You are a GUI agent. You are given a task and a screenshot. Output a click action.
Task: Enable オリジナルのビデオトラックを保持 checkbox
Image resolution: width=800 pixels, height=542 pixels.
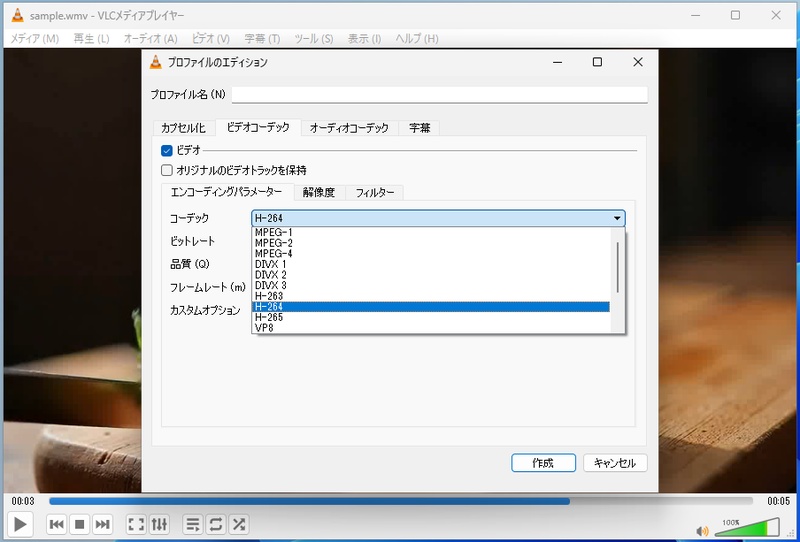tap(167, 170)
